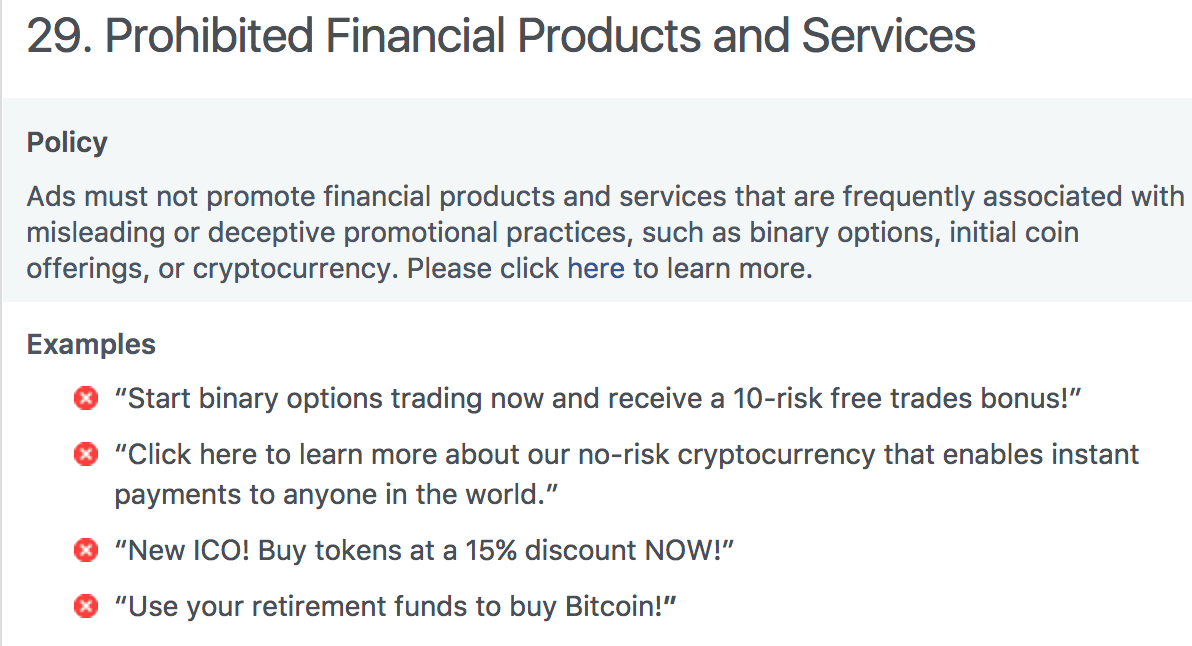This screenshot has width=1192, height=646.
Task: Click the 'Prohibited Financial Products and Services' heading
Action: [540, 36]
